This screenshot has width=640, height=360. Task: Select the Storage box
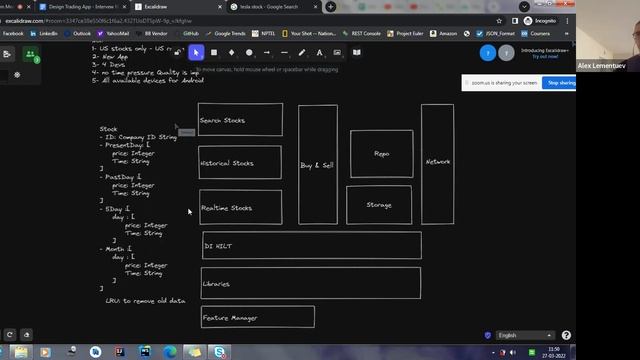[379, 205]
